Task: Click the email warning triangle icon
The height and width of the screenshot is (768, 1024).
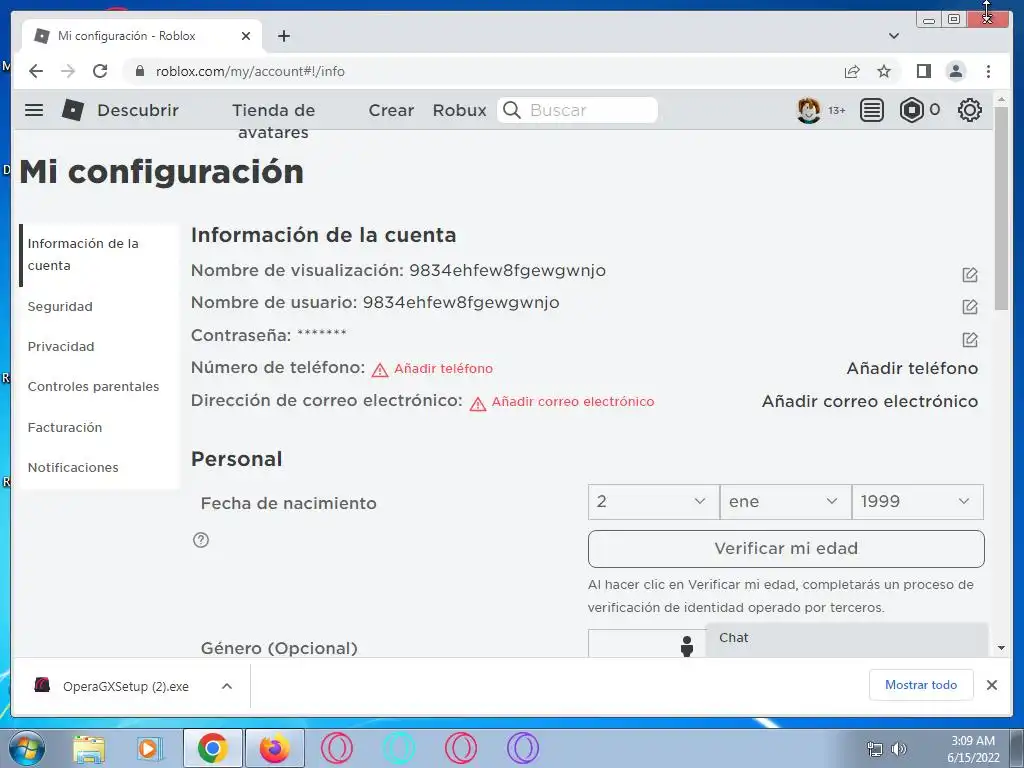Action: tap(478, 404)
